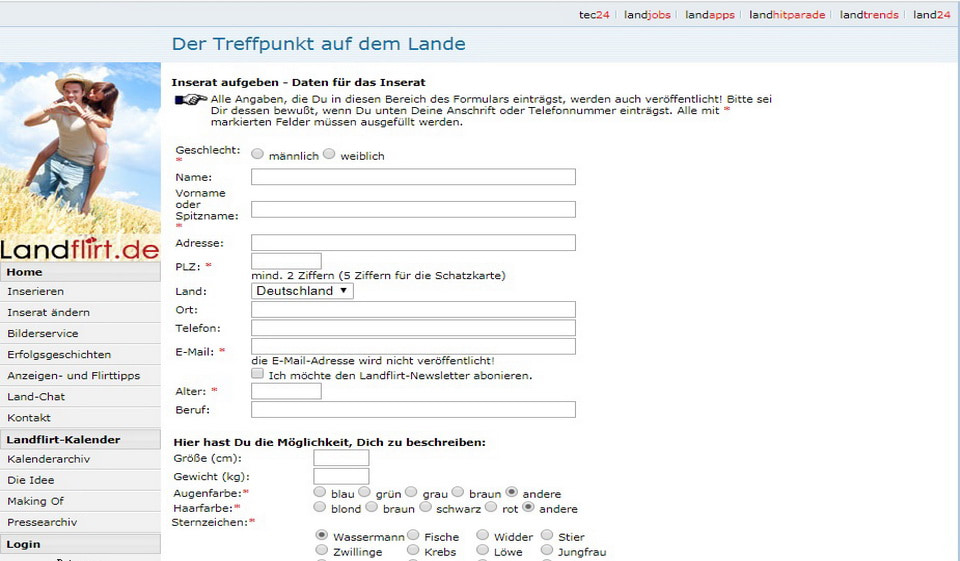Enable the Landflirt-Newsletter subscription checkbox

pyautogui.click(x=258, y=374)
